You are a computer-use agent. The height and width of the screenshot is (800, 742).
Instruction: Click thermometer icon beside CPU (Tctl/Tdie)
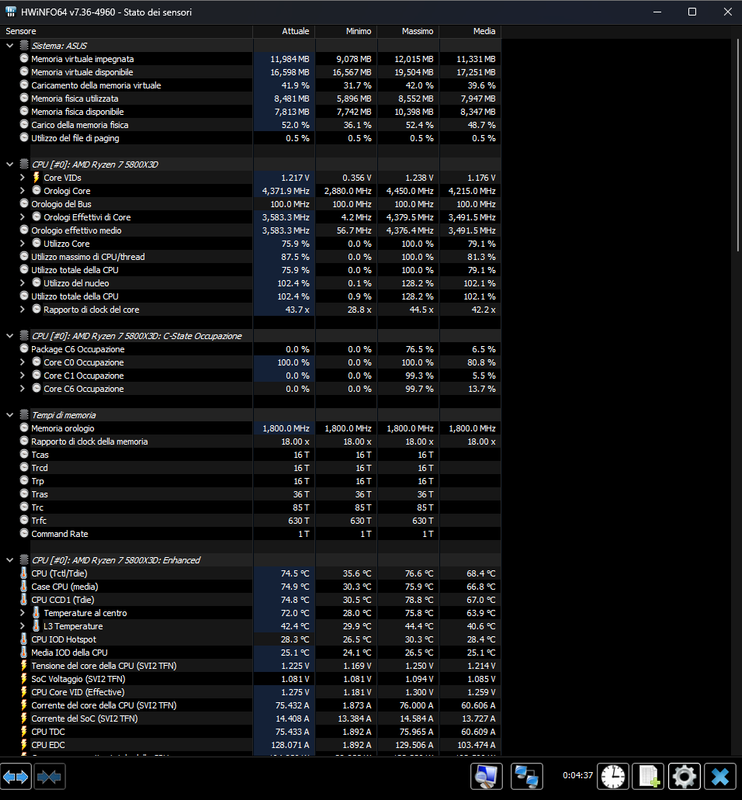tap(24, 573)
